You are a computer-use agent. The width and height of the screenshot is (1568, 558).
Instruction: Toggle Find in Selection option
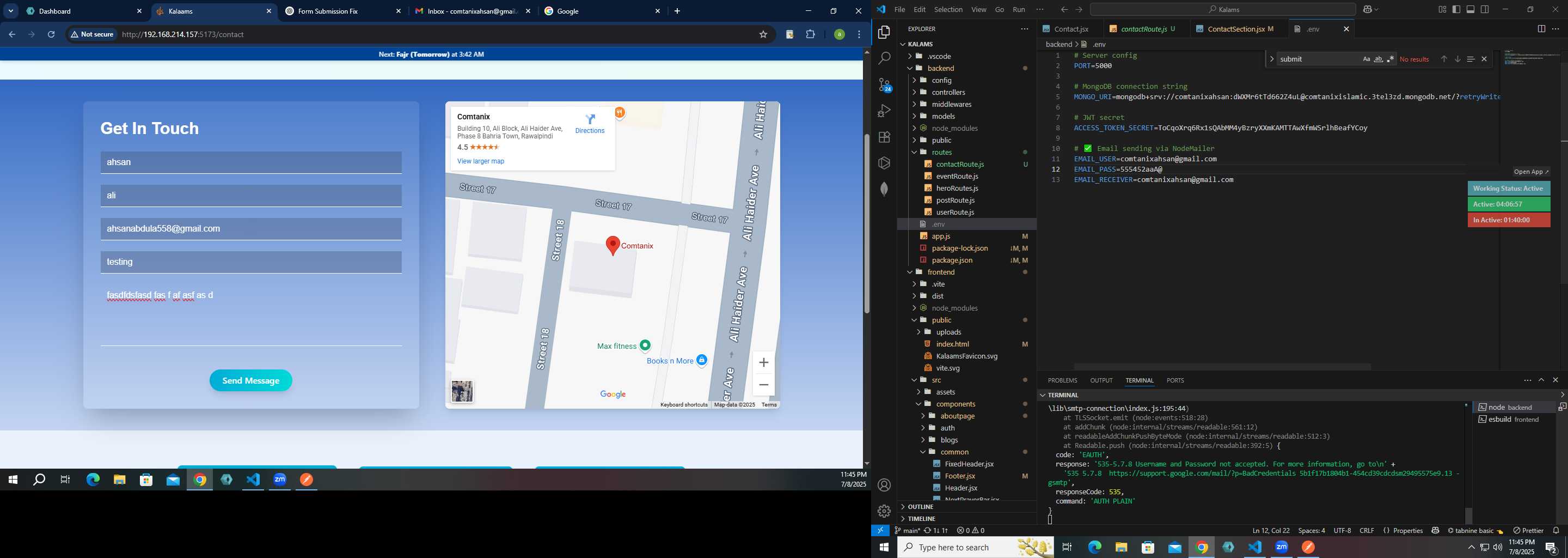coord(1470,59)
